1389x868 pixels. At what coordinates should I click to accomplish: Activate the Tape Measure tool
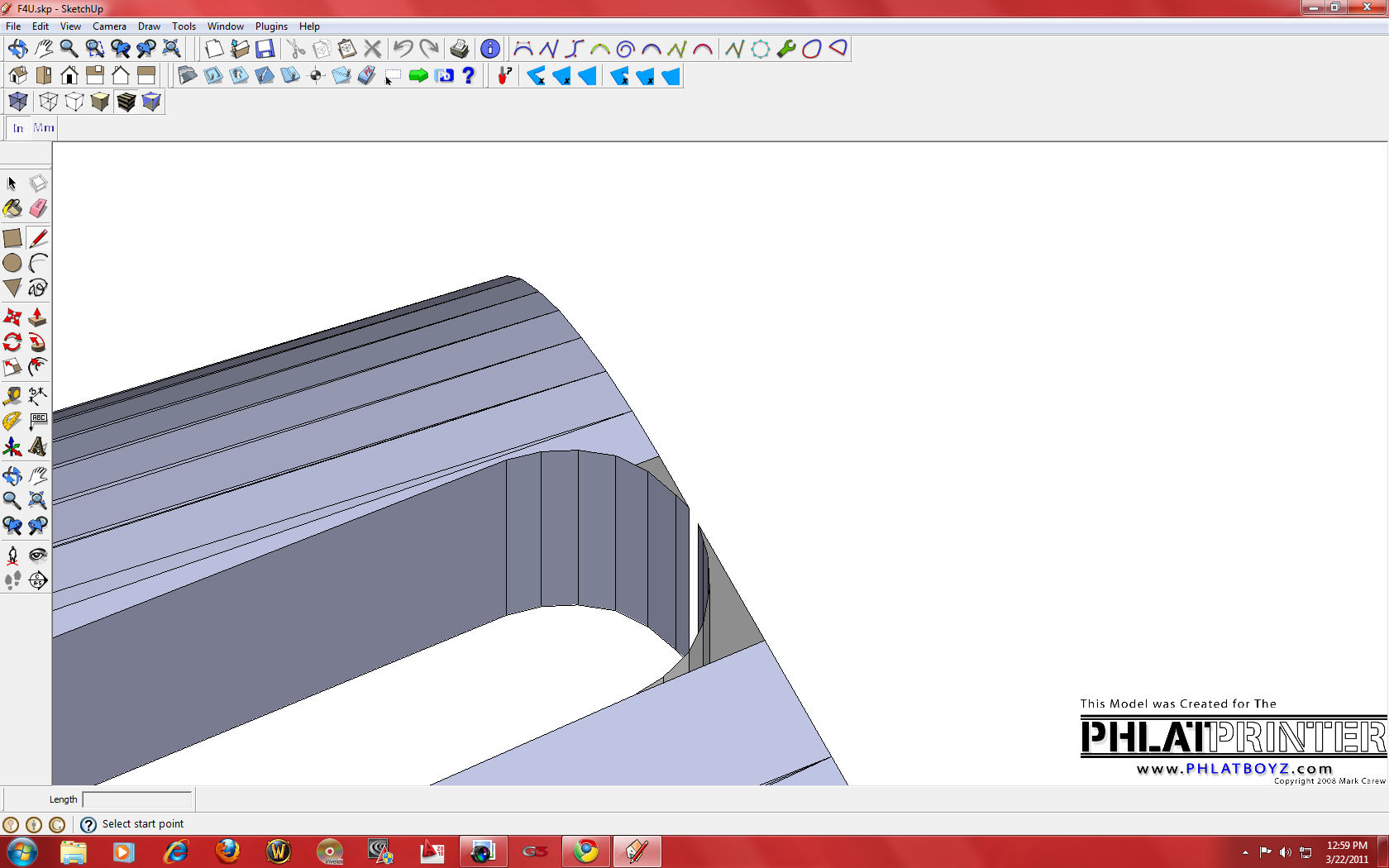[12, 396]
